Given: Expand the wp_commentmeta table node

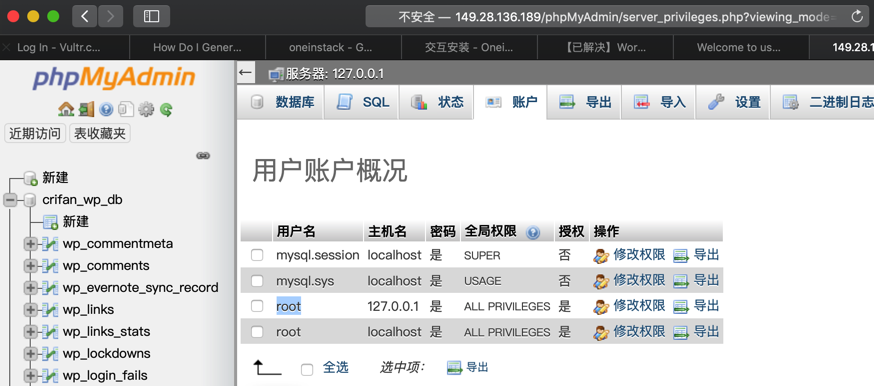Looking at the screenshot, I should click(x=30, y=244).
